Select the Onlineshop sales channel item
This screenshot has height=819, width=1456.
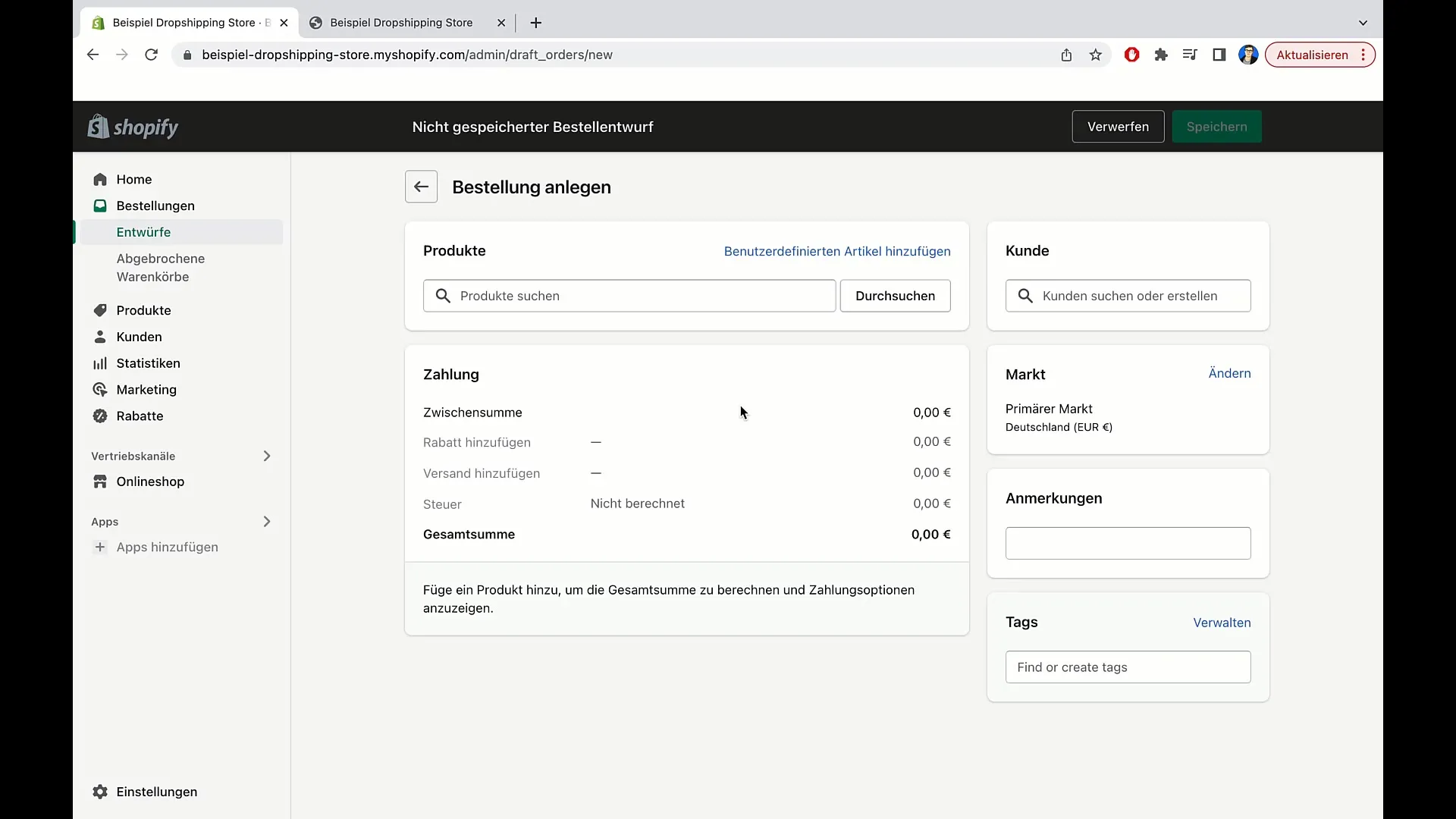coord(150,481)
